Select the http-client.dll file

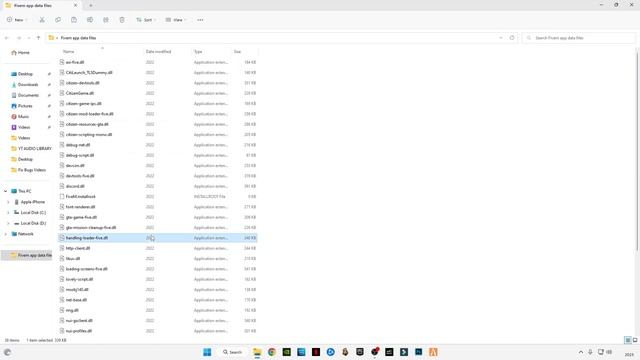coord(78,249)
